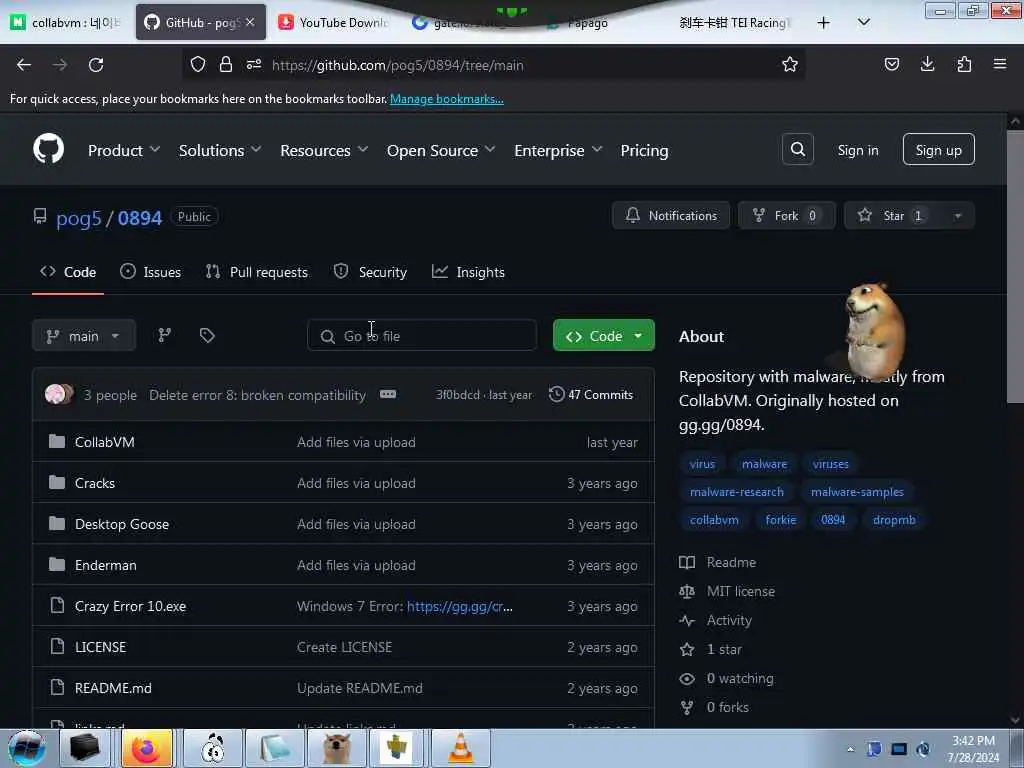Open the main branch selector dropdown
This screenshot has height=768, width=1024.
[x=84, y=336]
